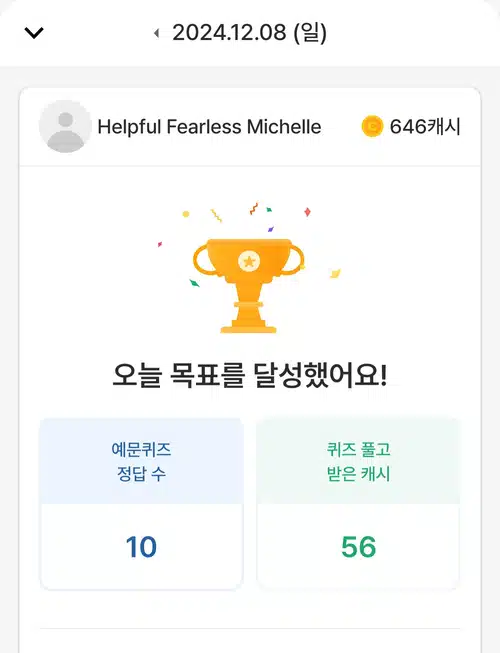Tap the star emblem on the trophy
500x653 pixels.
click(249, 262)
